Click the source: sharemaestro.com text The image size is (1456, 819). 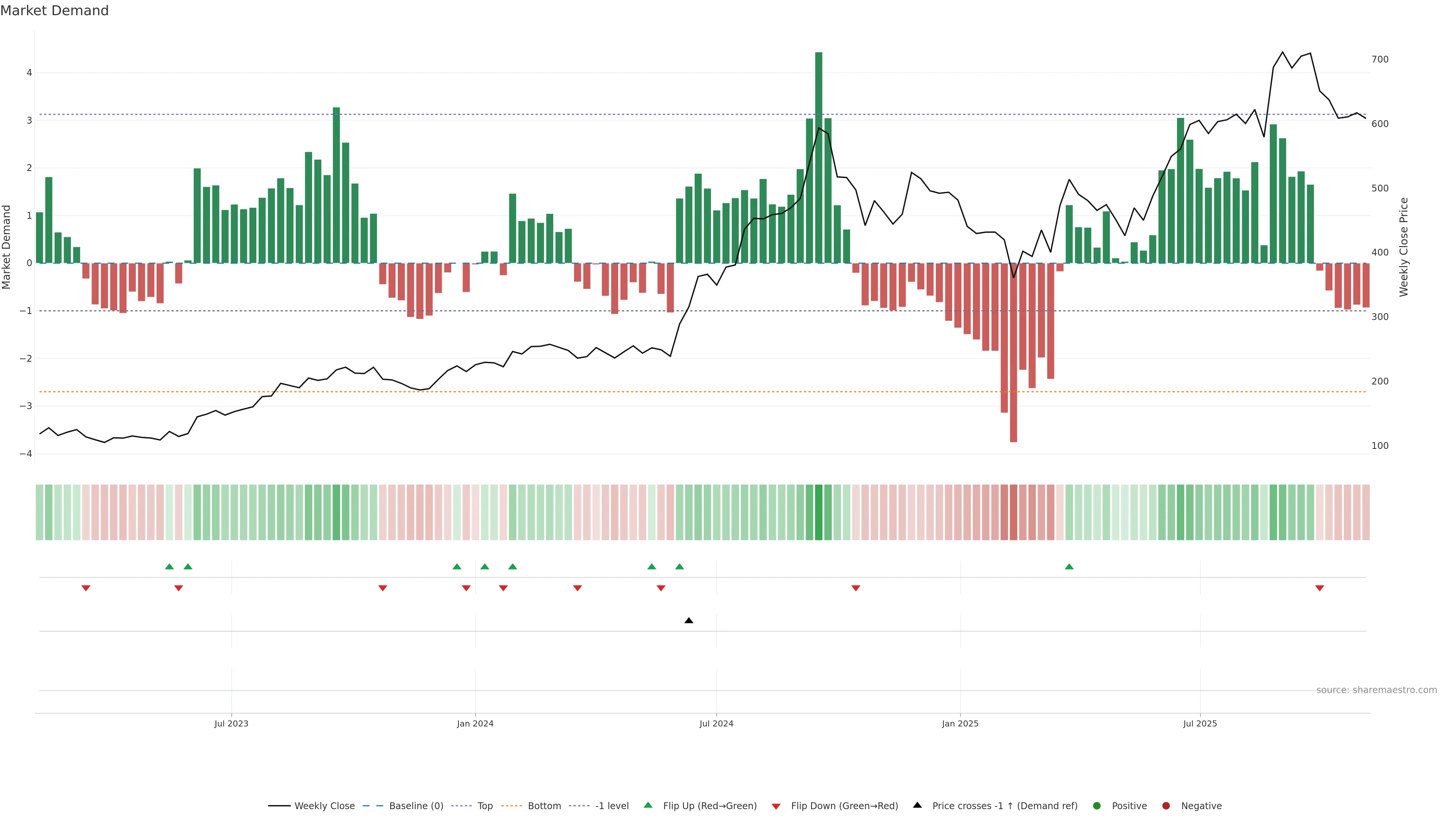[x=1376, y=690]
